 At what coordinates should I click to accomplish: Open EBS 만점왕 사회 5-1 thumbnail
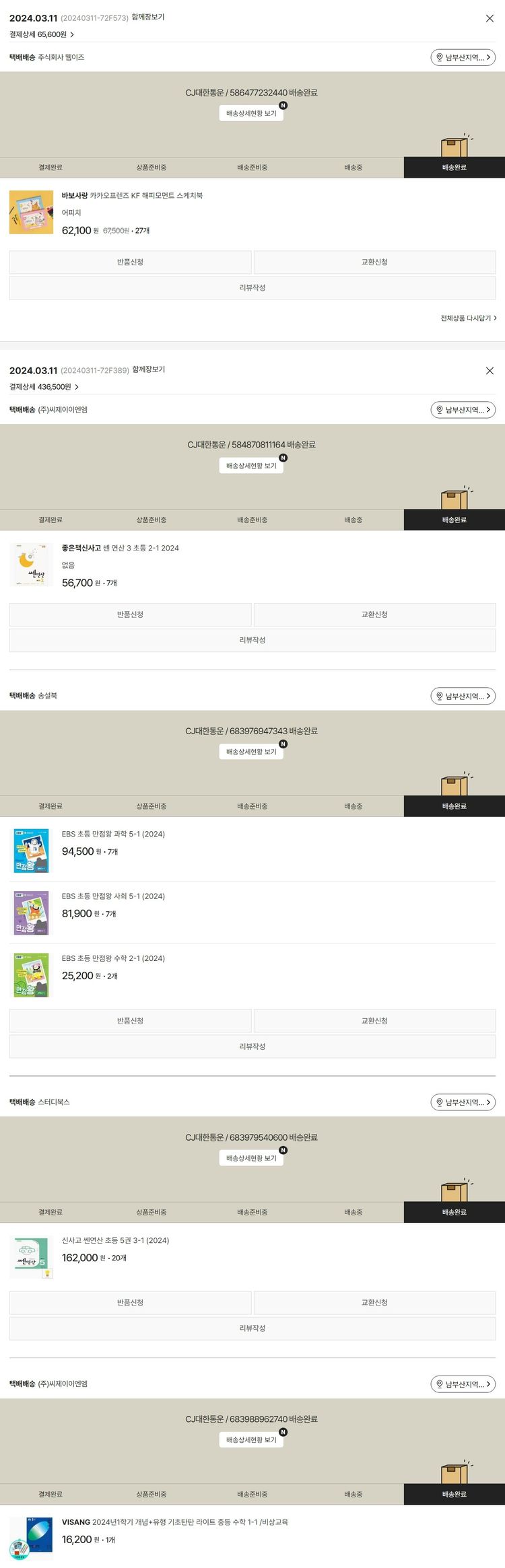[31, 913]
